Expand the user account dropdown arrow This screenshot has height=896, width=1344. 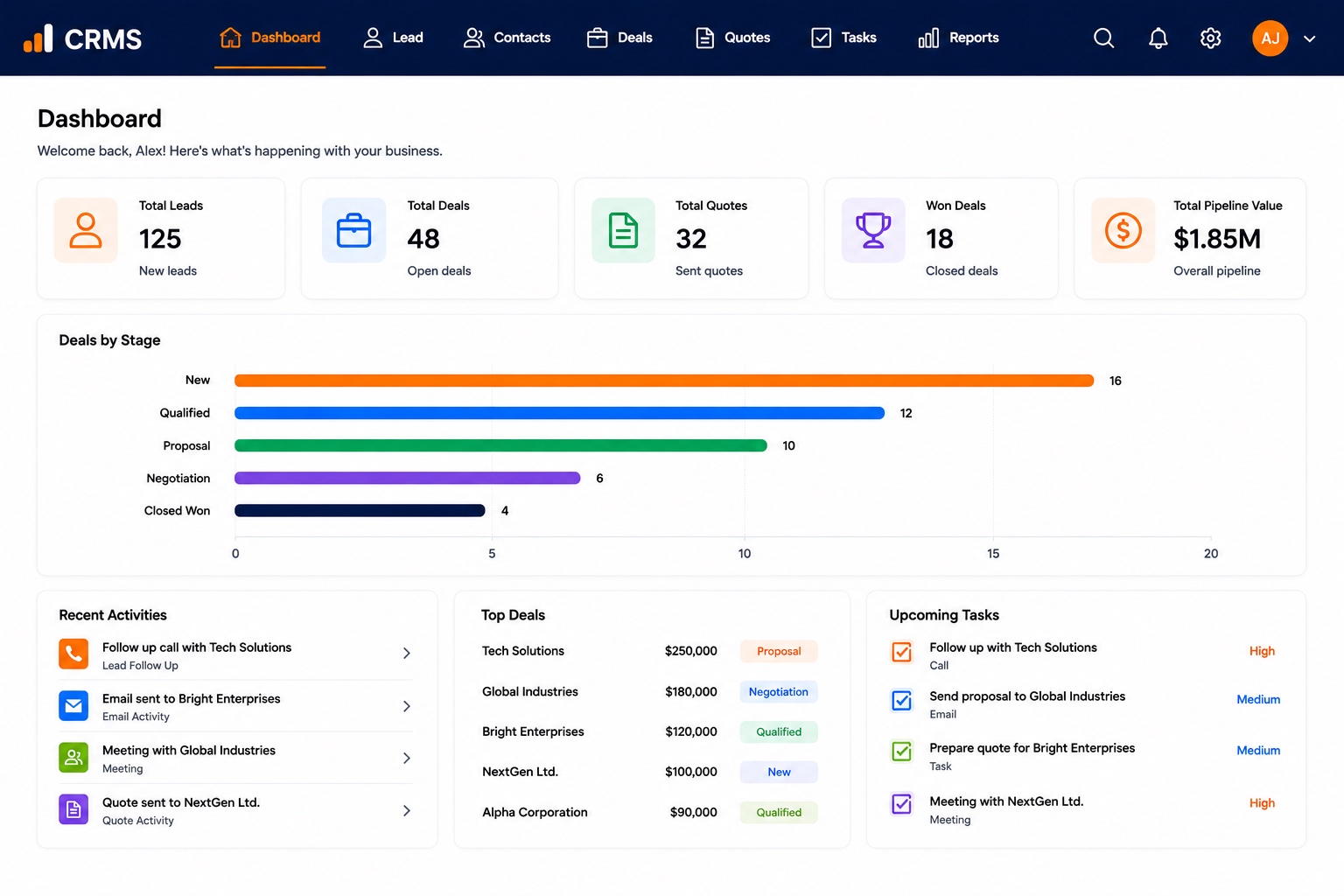point(1310,38)
